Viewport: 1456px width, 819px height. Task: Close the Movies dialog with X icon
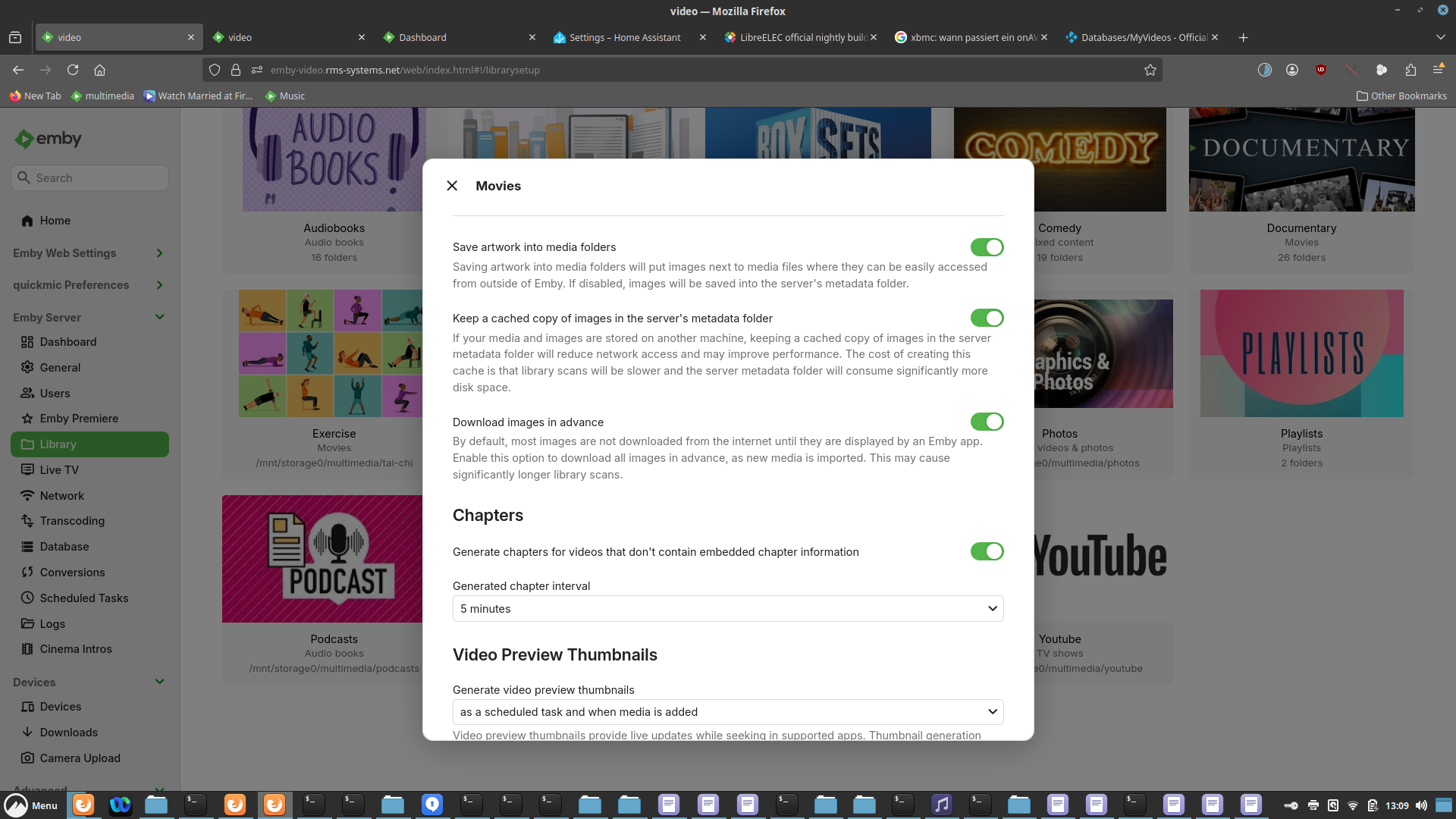pyautogui.click(x=452, y=186)
